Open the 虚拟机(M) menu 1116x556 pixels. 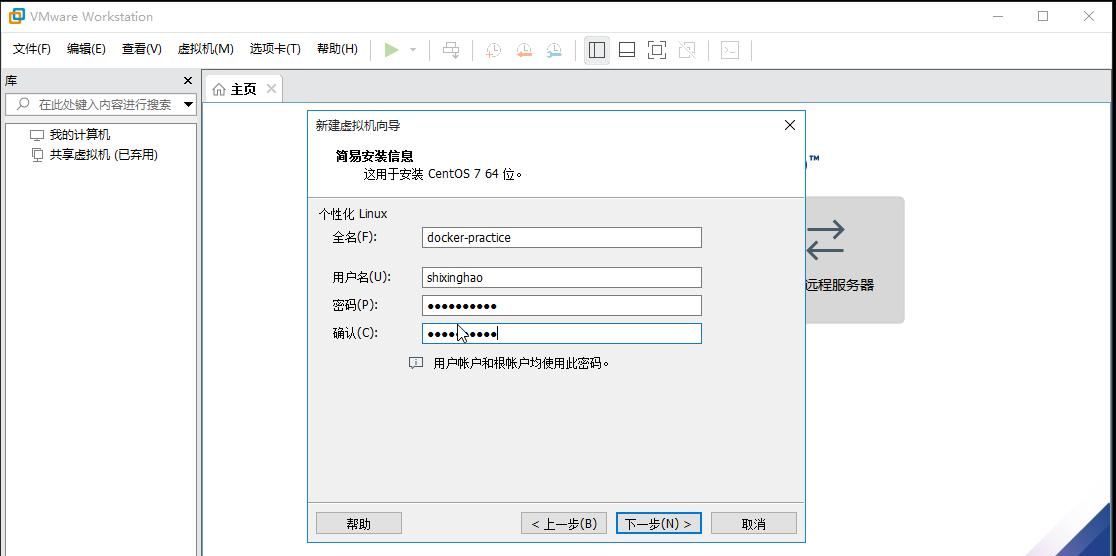pos(206,49)
